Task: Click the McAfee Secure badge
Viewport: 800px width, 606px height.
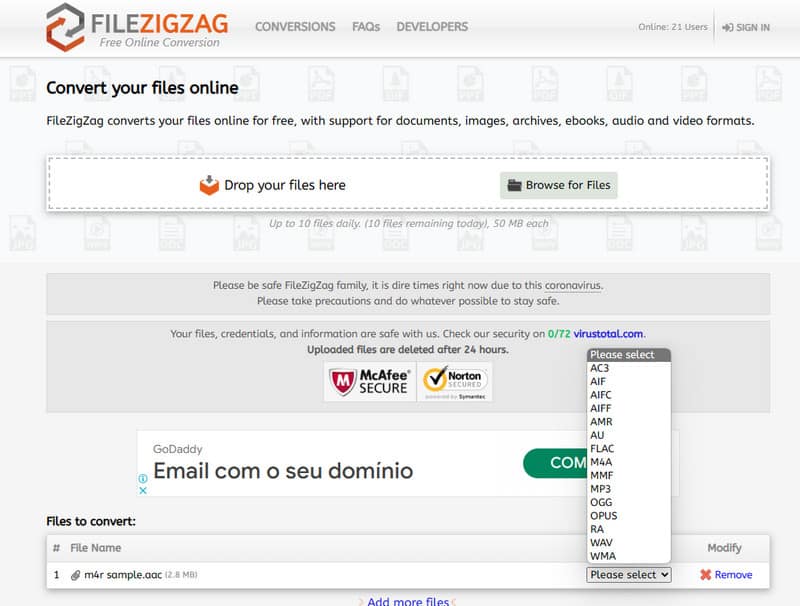Action: coord(370,382)
